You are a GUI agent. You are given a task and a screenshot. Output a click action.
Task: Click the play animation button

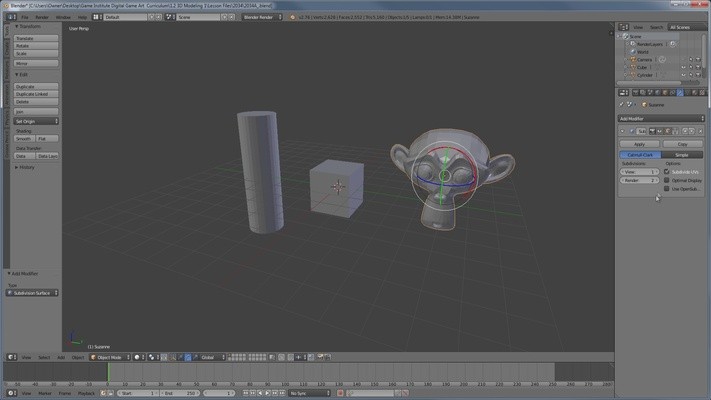268,393
